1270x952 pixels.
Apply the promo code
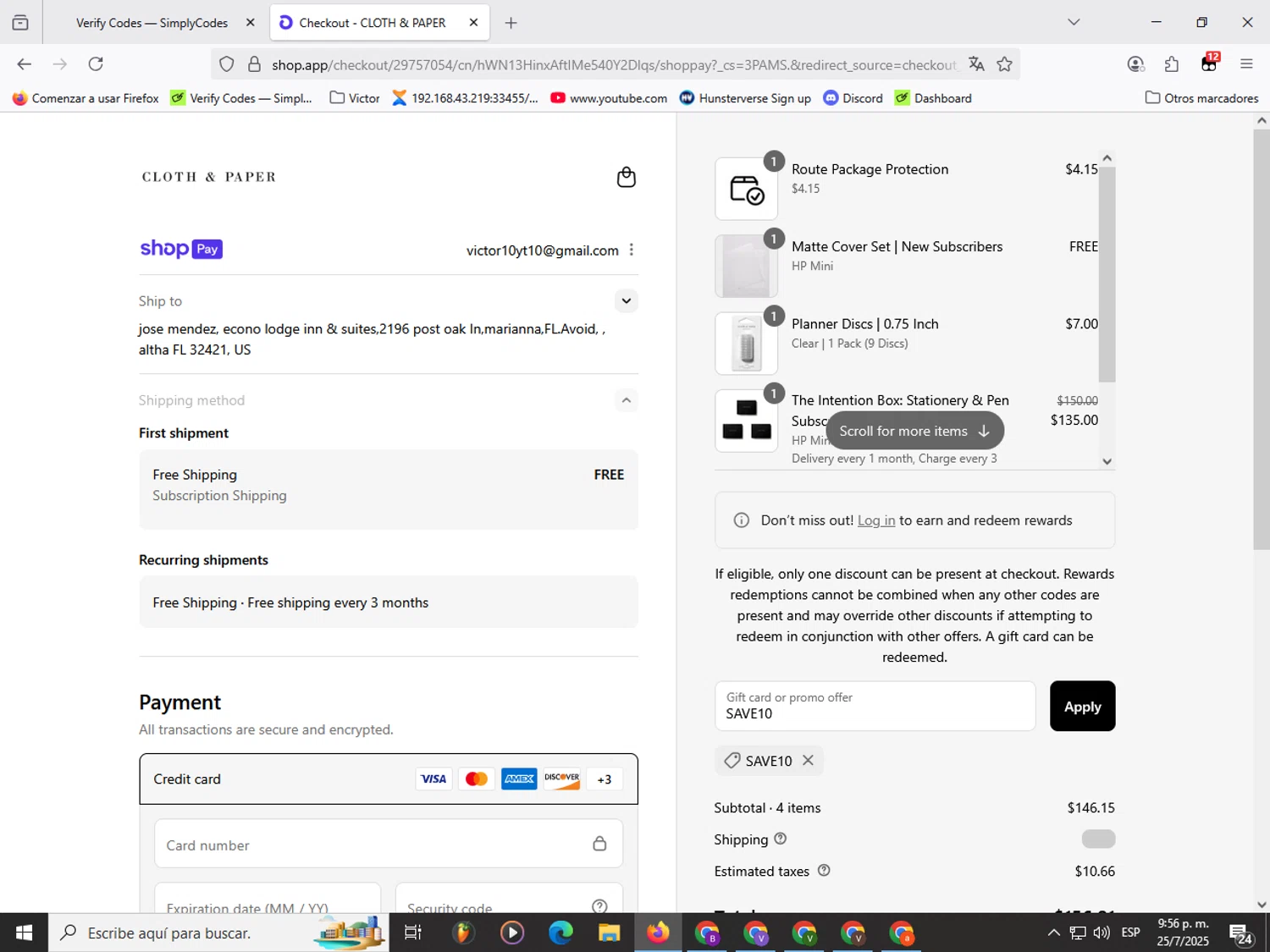click(1082, 706)
